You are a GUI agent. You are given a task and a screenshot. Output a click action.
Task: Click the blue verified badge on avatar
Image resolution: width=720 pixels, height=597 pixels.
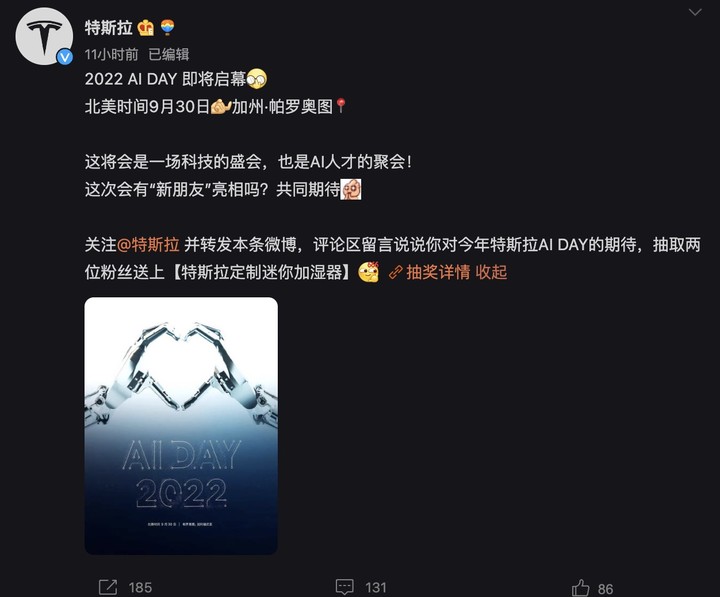pos(65,57)
